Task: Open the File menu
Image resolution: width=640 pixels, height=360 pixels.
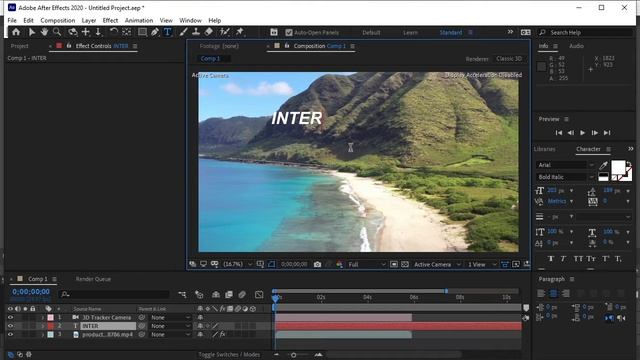Action: click(12, 20)
